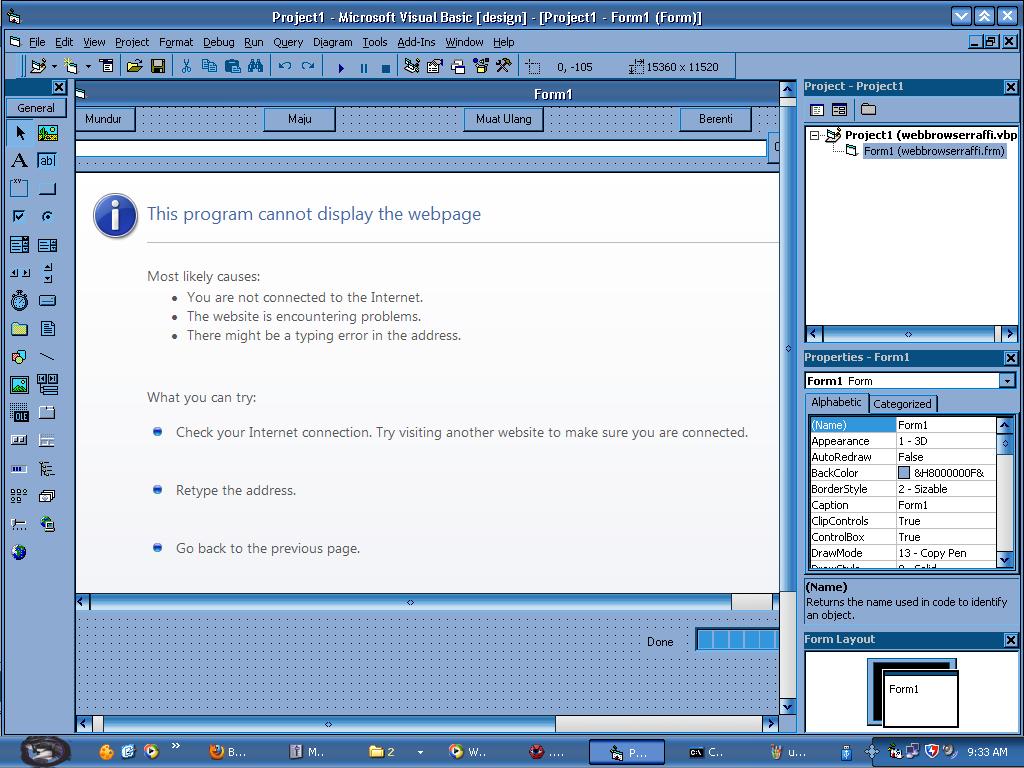Click Open Project toolbar icon
This screenshot has height=768, width=1024.
[135, 66]
